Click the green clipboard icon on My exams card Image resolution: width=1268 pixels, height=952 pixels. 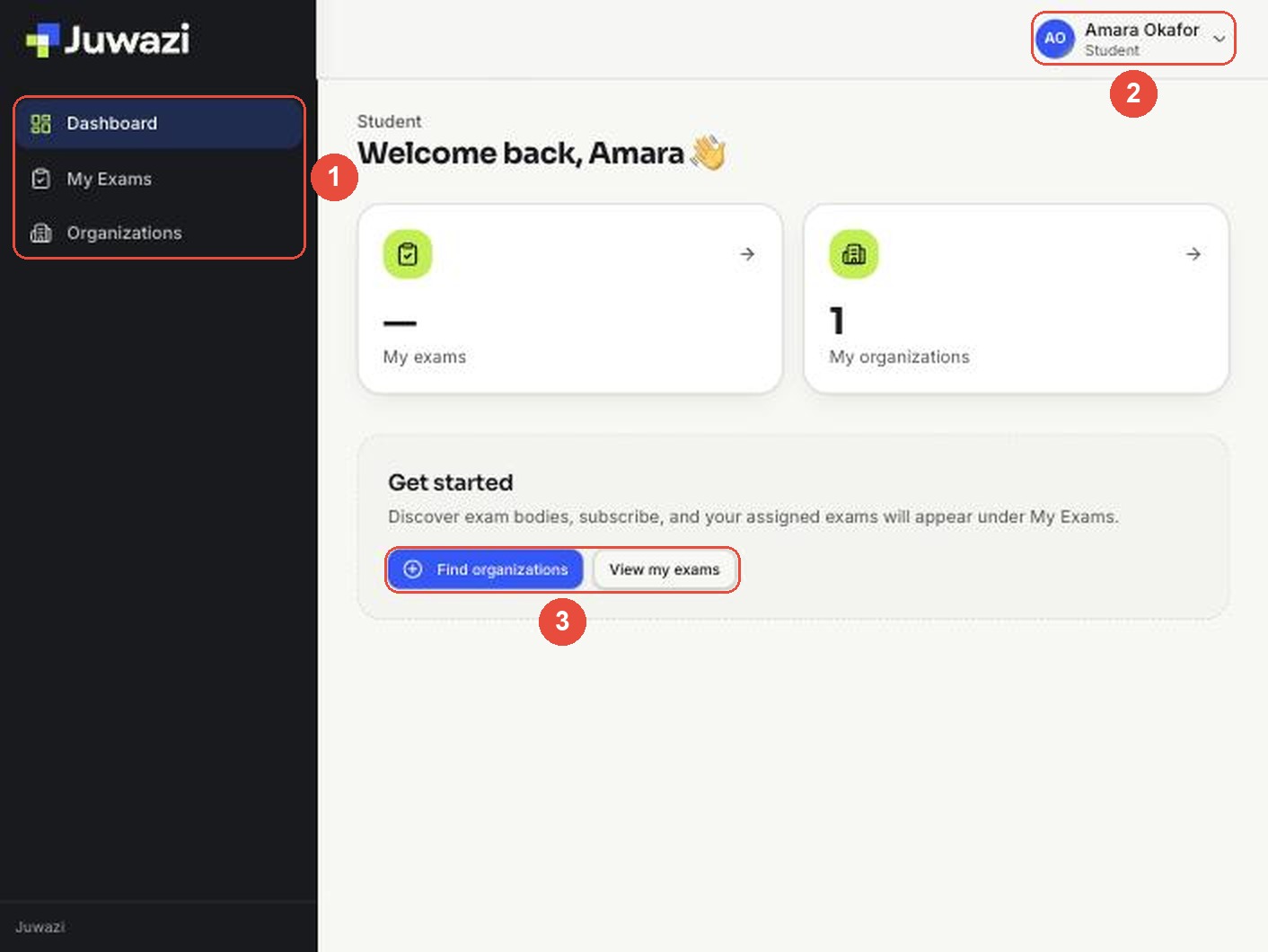tap(408, 254)
